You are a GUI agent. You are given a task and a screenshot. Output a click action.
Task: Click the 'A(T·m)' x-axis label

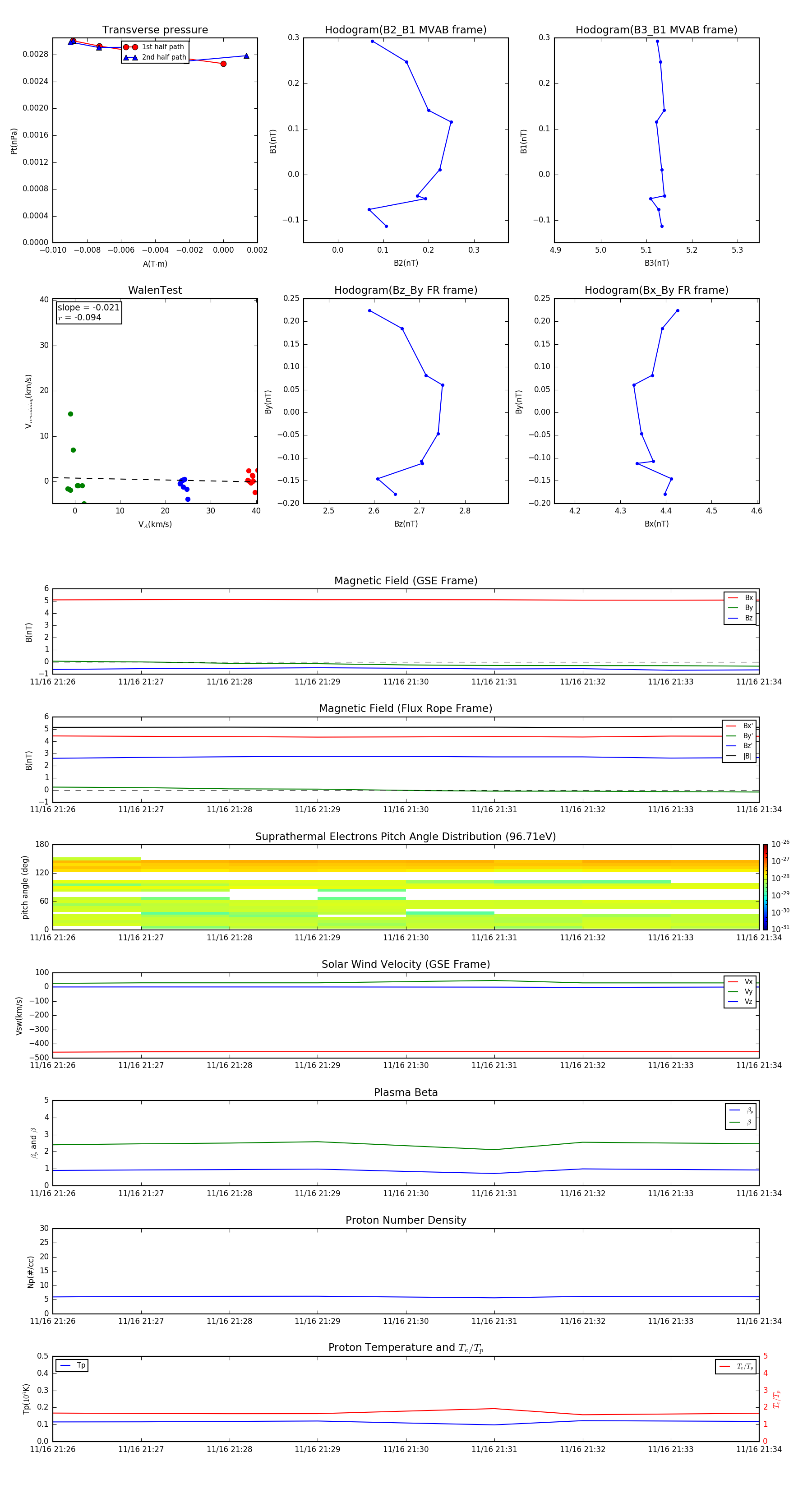point(155,264)
